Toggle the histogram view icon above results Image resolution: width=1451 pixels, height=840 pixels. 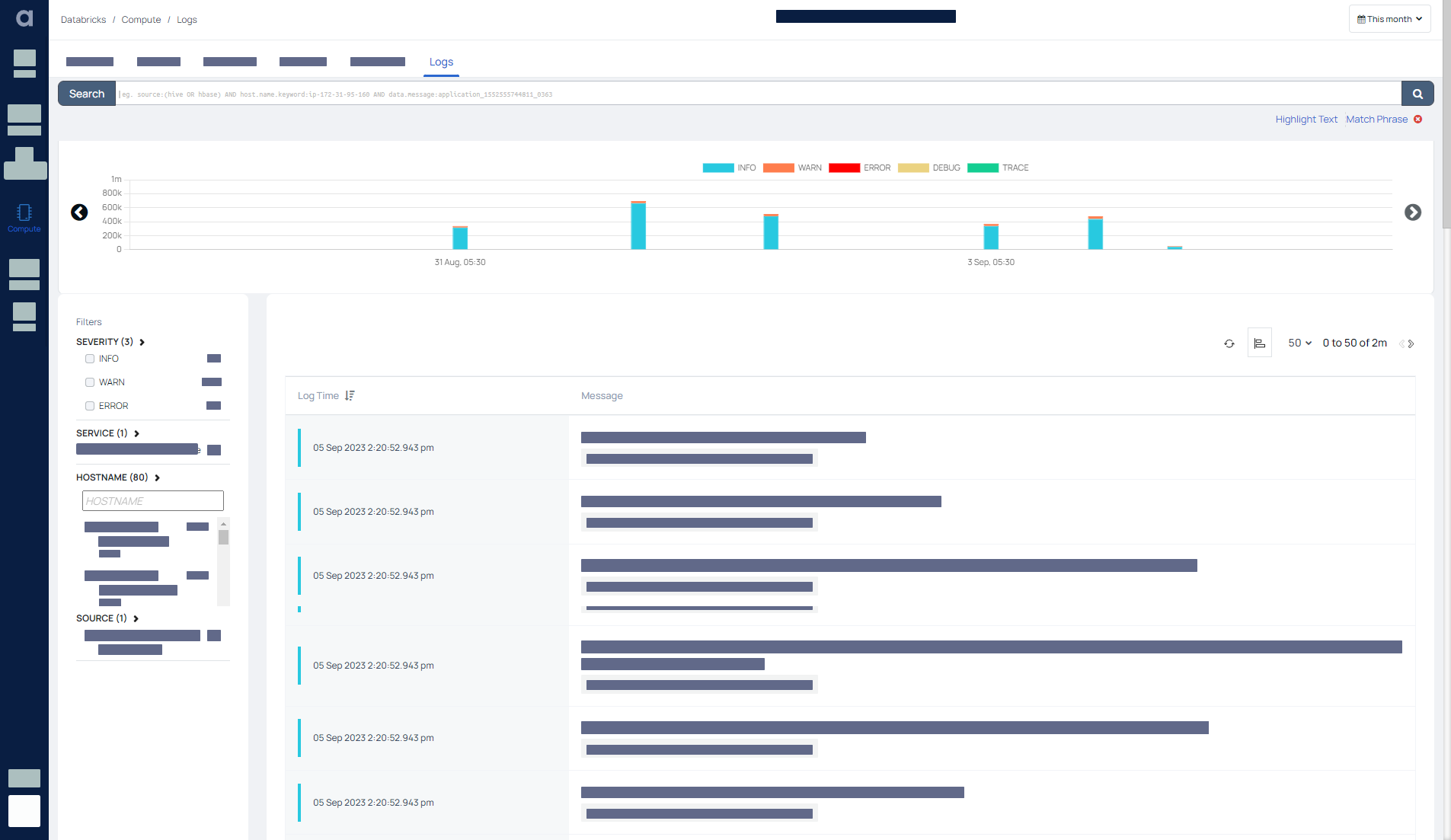[x=1259, y=343]
